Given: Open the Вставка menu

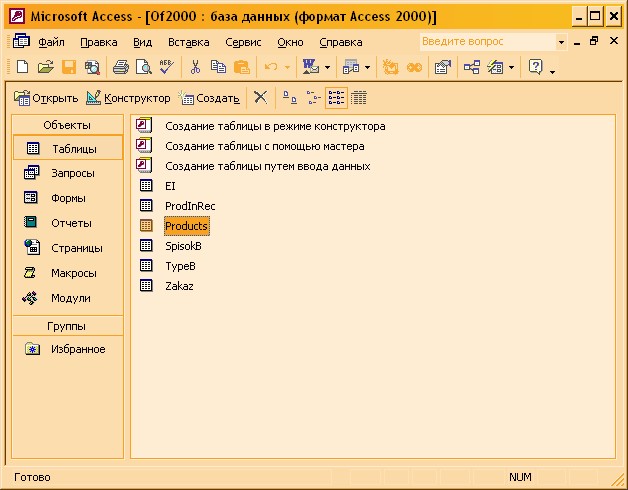Looking at the screenshot, I should 189,42.
